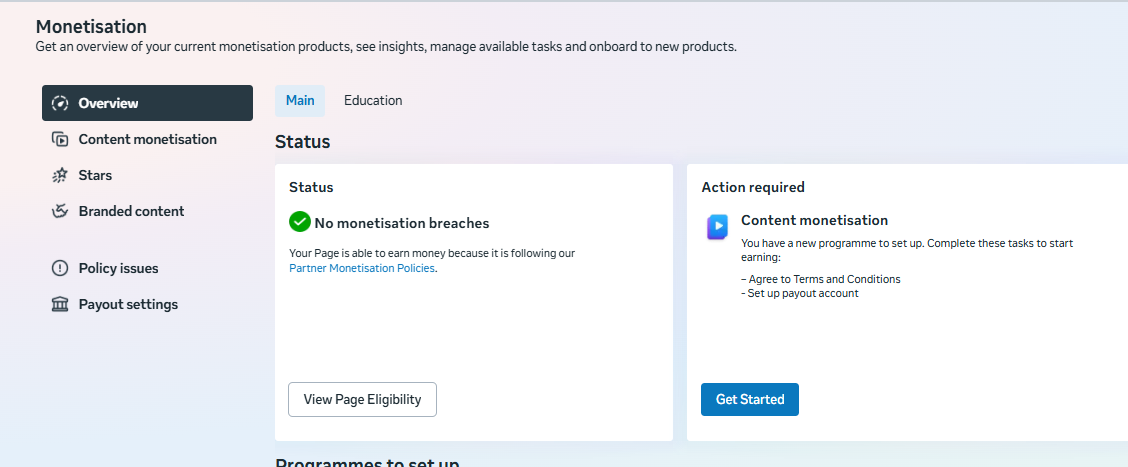Click the Content monetisation sidebar icon
This screenshot has width=1128, height=467.
(60, 139)
